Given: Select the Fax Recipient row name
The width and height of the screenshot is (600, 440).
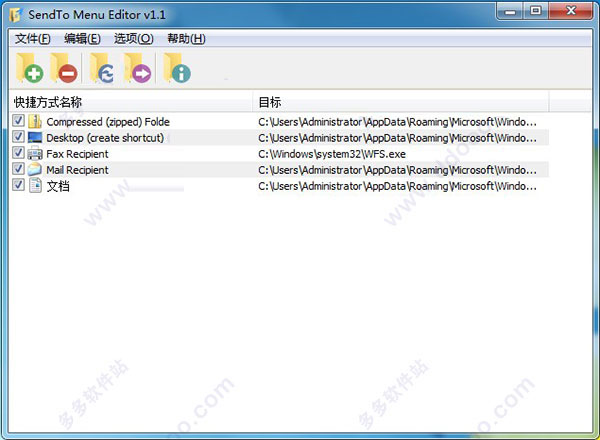Looking at the screenshot, I should (x=77, y=154).
